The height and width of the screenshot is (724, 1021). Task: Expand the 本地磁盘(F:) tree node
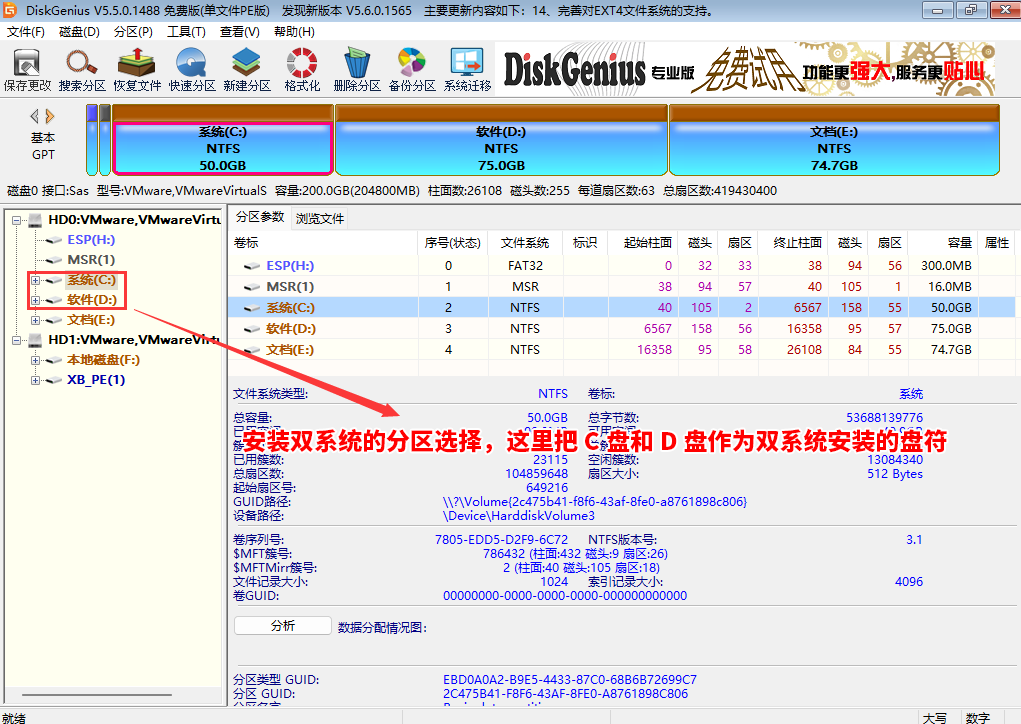click(36, 360)
